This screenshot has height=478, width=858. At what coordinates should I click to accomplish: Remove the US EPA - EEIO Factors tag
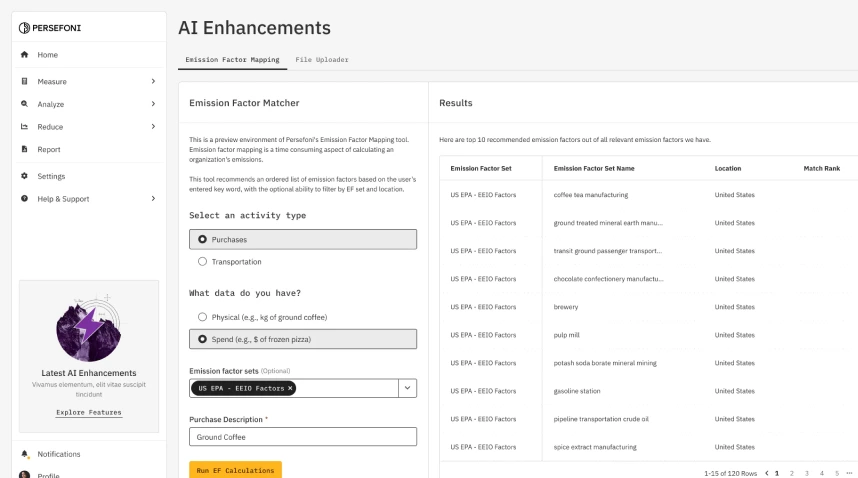click(x=291, y=388)
